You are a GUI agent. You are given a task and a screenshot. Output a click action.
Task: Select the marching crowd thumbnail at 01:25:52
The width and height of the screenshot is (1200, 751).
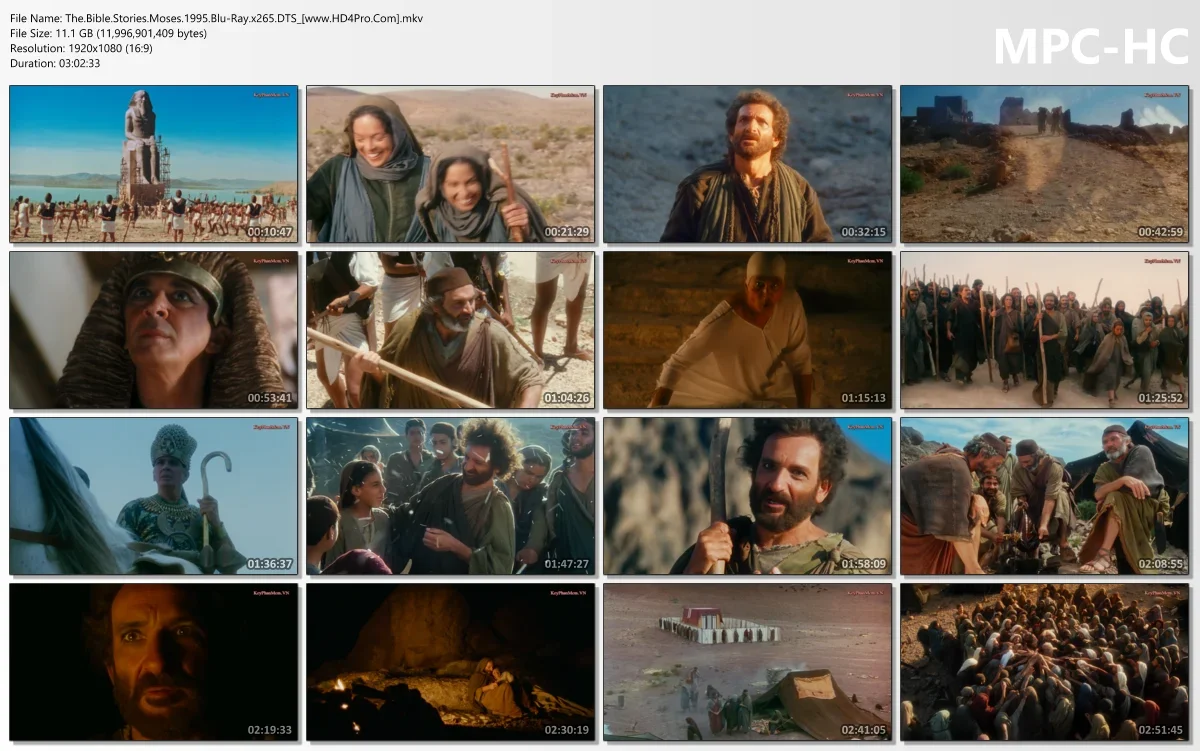click(x=1043, y=330)
